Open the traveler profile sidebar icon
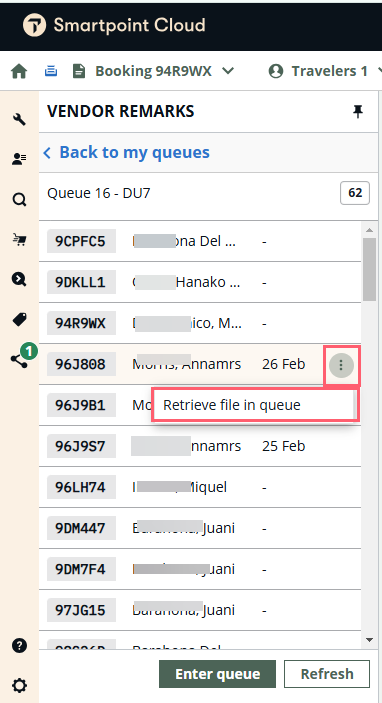 [x=19, y=159]
